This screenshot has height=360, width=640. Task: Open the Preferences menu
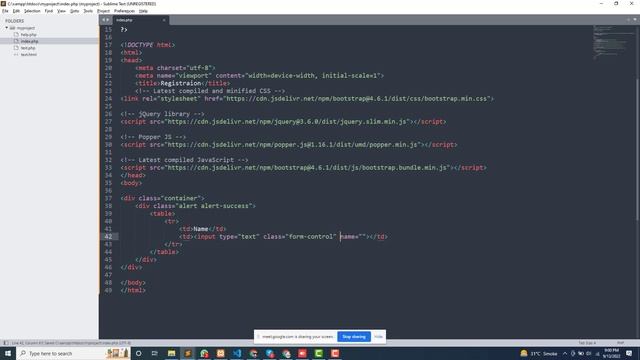click(x=124, y=11)
